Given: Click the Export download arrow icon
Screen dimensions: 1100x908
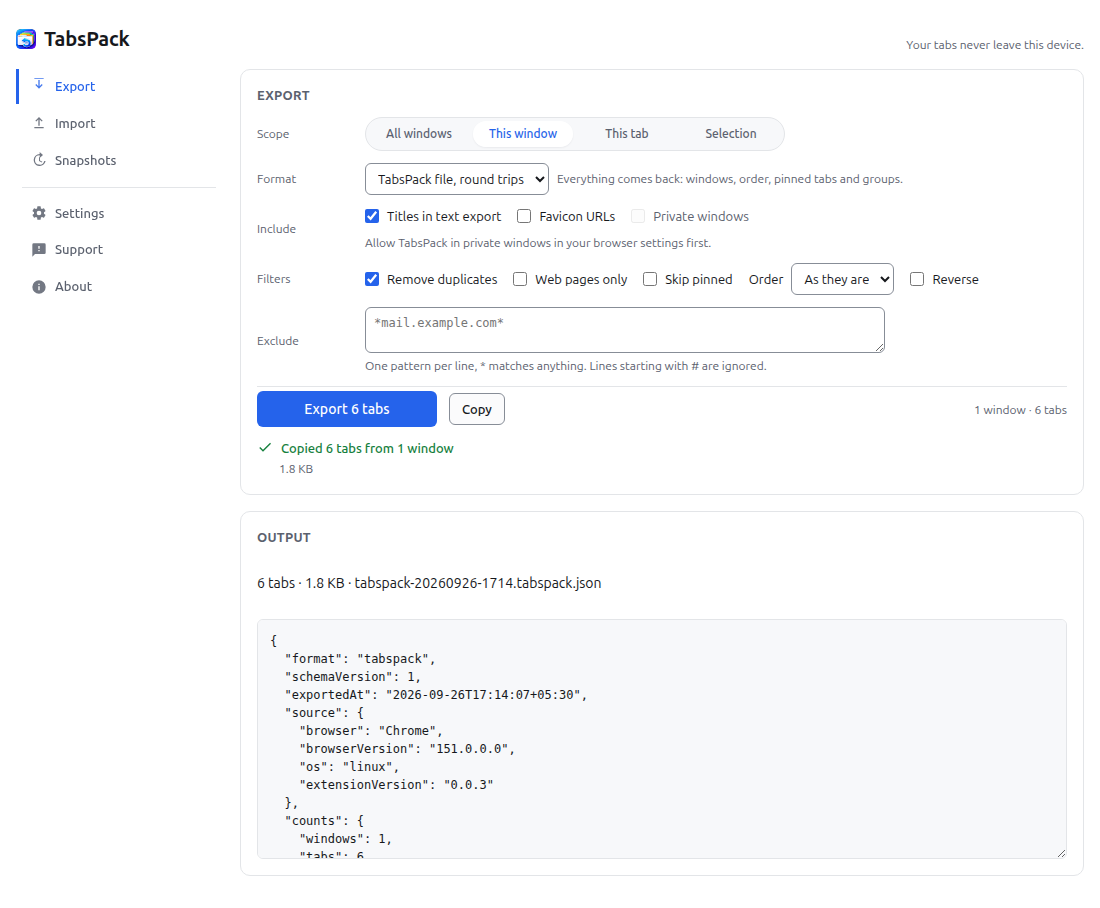Looking at the screenshot, I should click(x=39, y=85).
